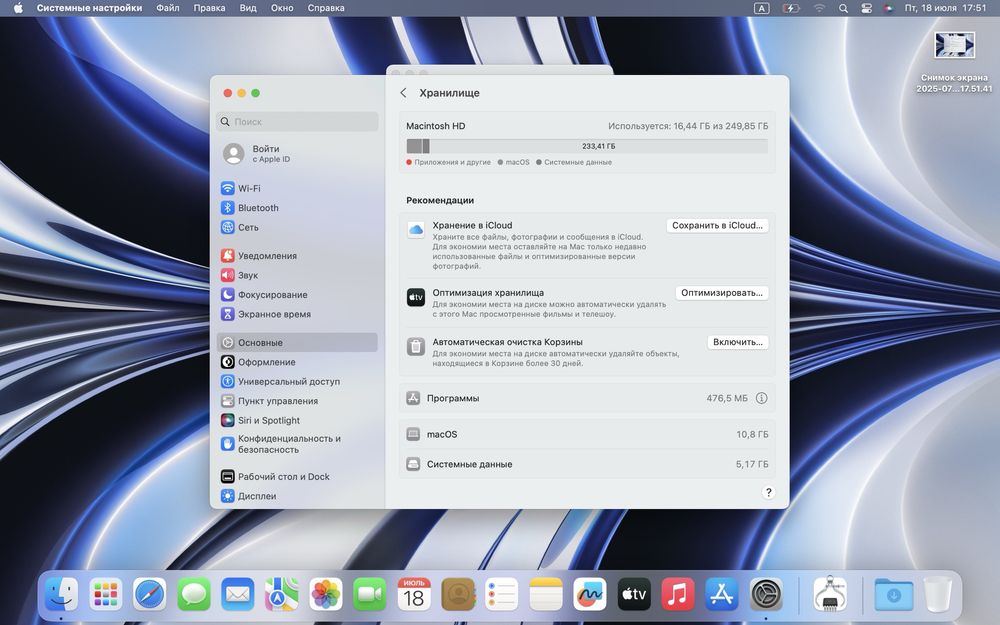Open Рабочий стол и Dock settings

tap(297, 476)
